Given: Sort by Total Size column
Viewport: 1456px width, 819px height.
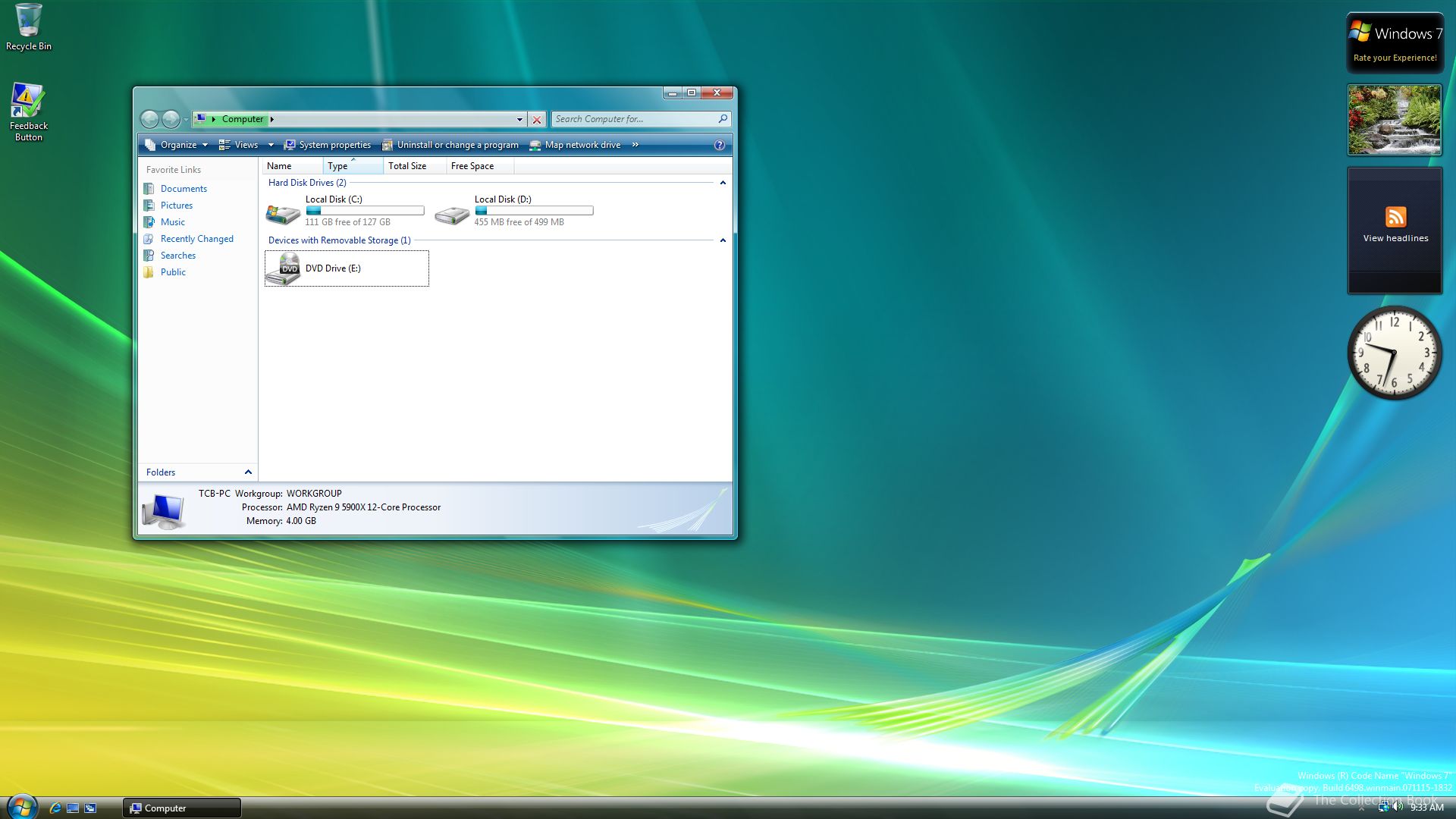Looking at the screenshot, I should coord(416,166).
